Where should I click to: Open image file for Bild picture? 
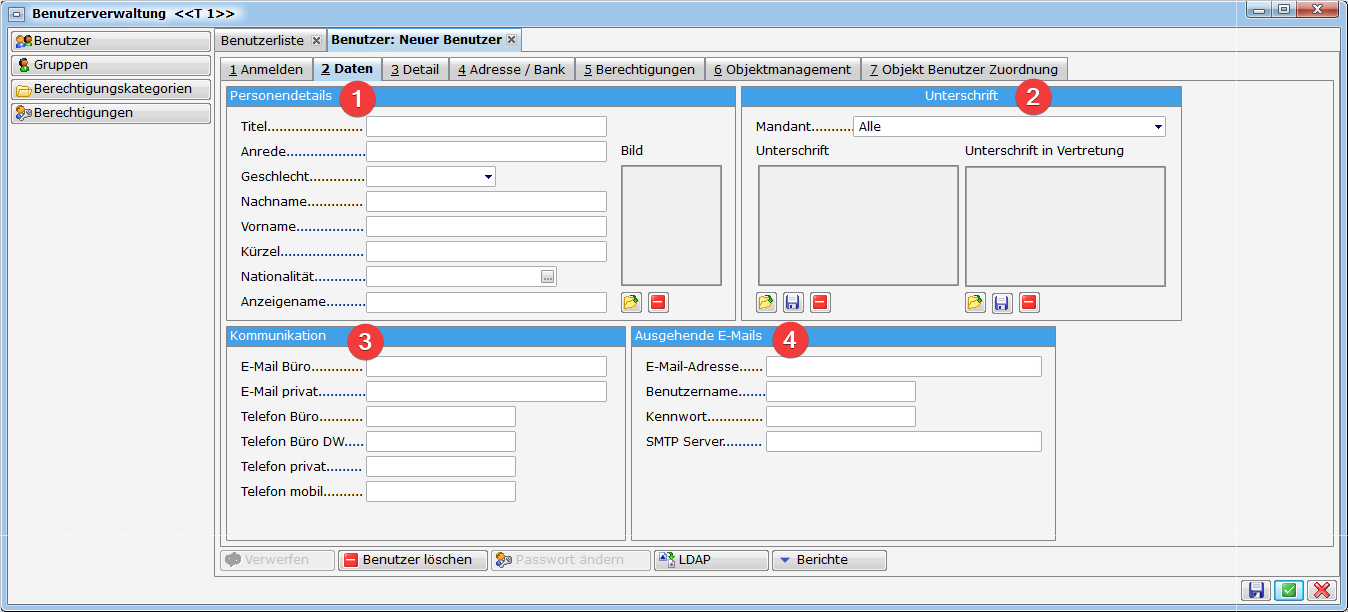click(x=631, y=302)
